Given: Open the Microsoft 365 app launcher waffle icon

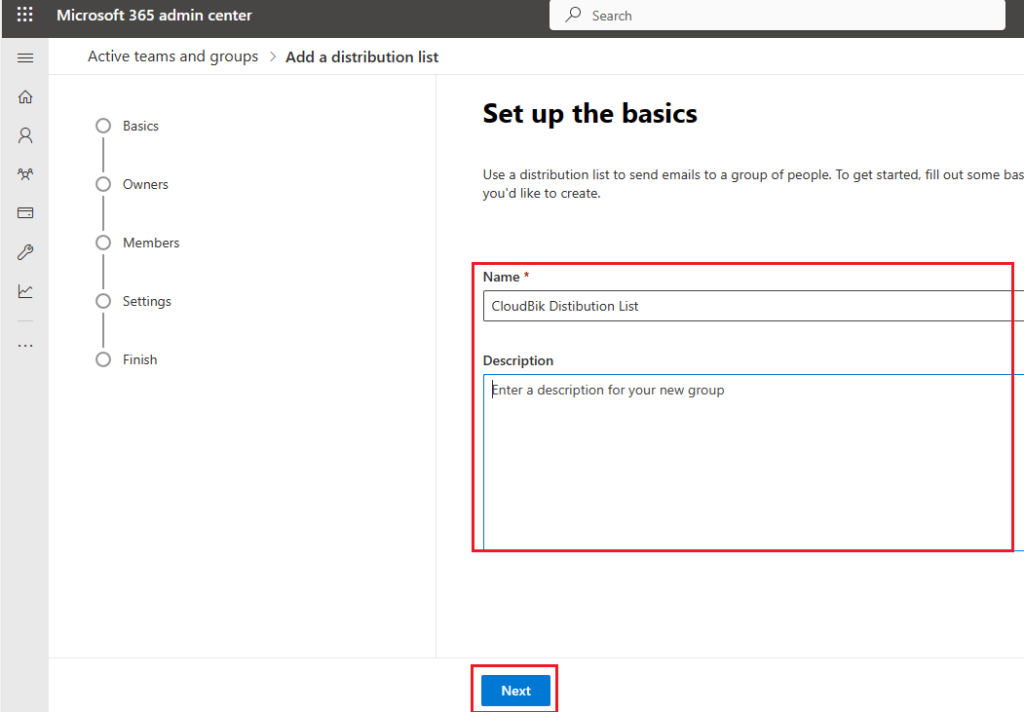Looking at the screenshot, I should coord(24,15).
